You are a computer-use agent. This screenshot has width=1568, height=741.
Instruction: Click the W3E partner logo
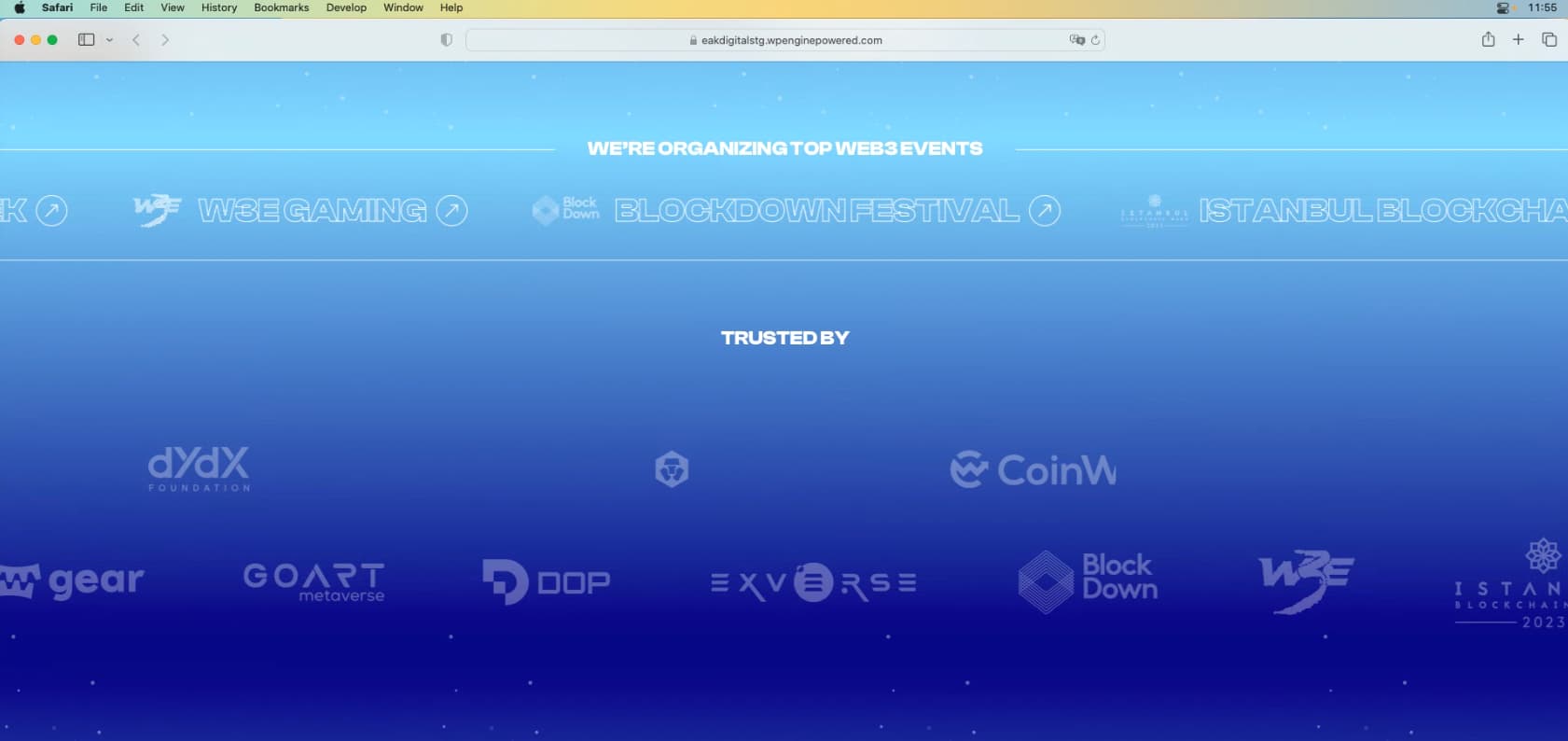tap(1306, 580)
